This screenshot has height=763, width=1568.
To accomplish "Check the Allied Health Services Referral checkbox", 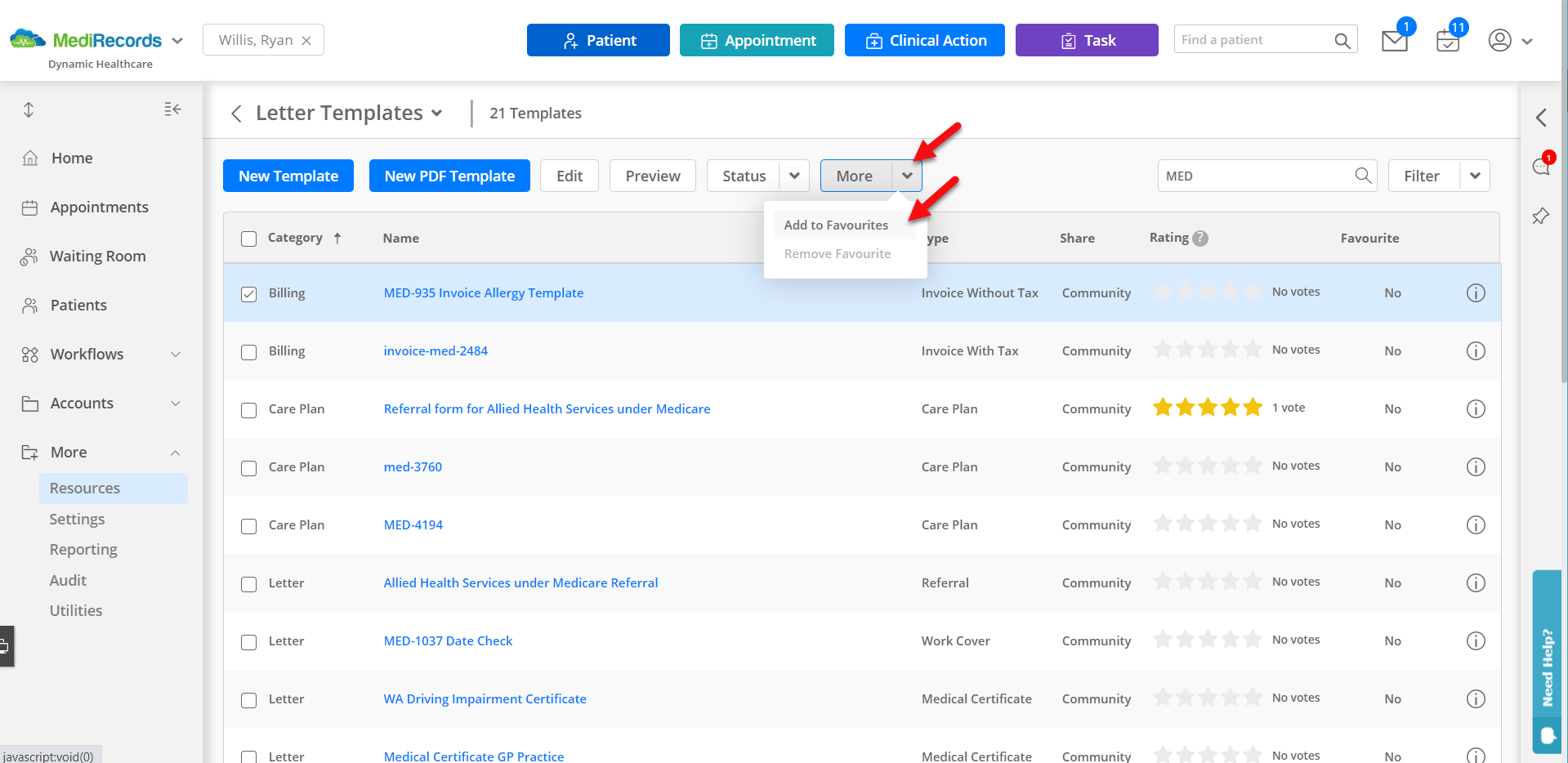I will 249,584.
